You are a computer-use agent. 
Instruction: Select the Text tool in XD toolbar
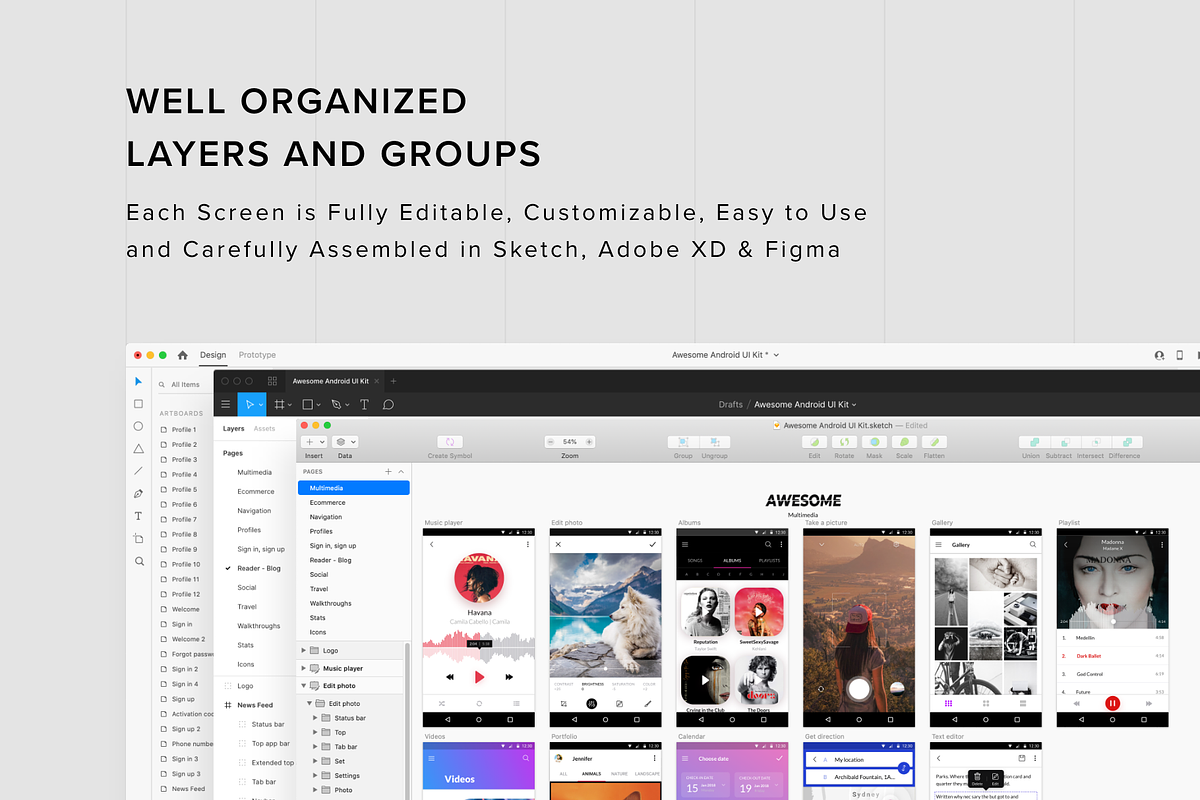pyautogui.click(x=139, y=516)
